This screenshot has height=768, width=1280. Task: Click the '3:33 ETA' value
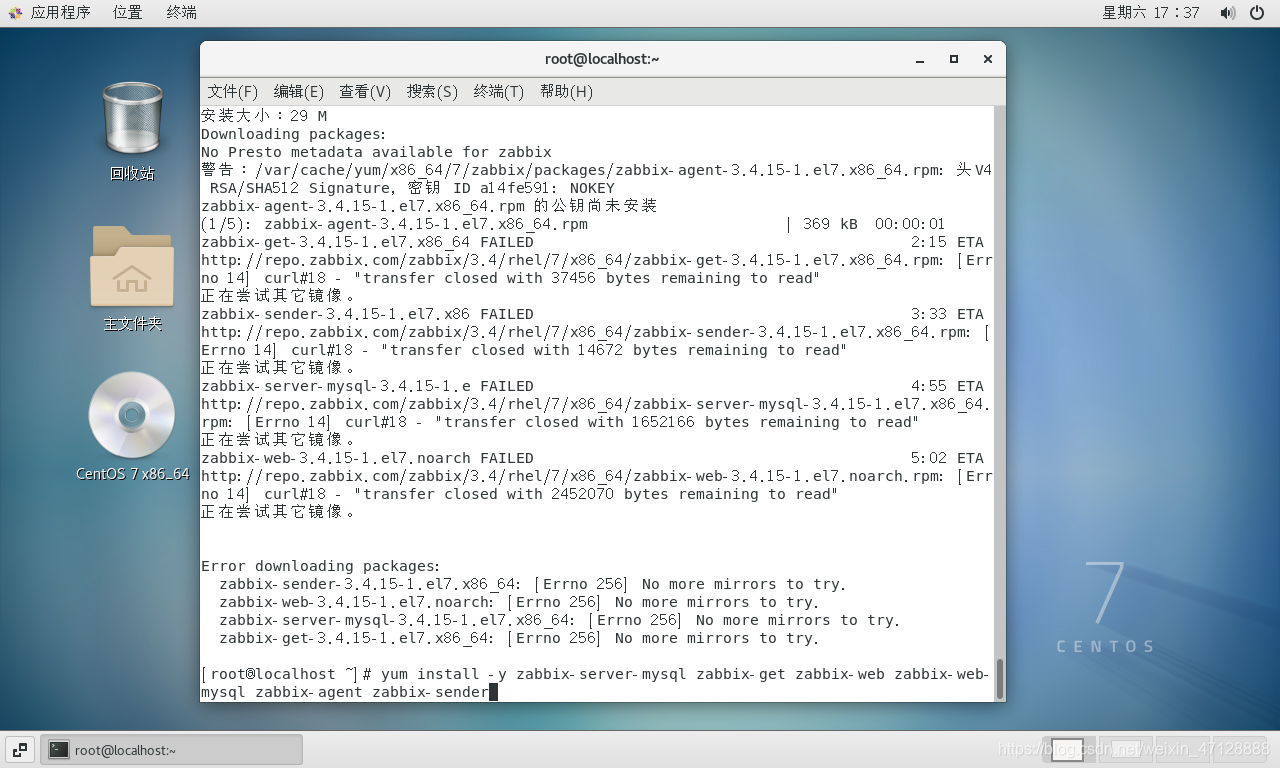pos(947,314)
